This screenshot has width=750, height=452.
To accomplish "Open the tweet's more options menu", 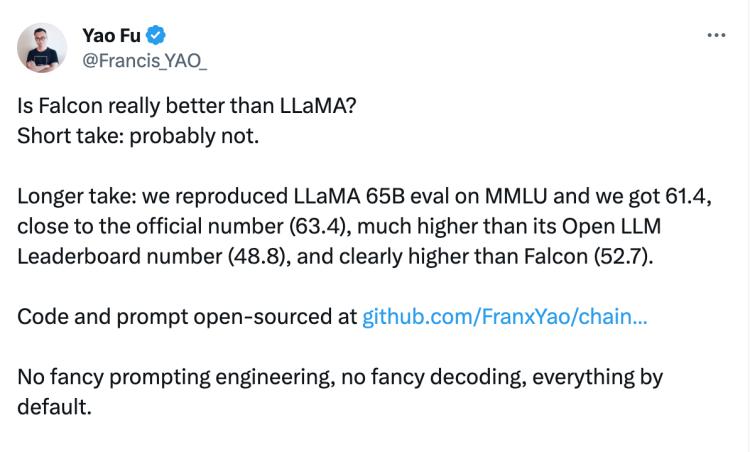I will coord(716,35).
